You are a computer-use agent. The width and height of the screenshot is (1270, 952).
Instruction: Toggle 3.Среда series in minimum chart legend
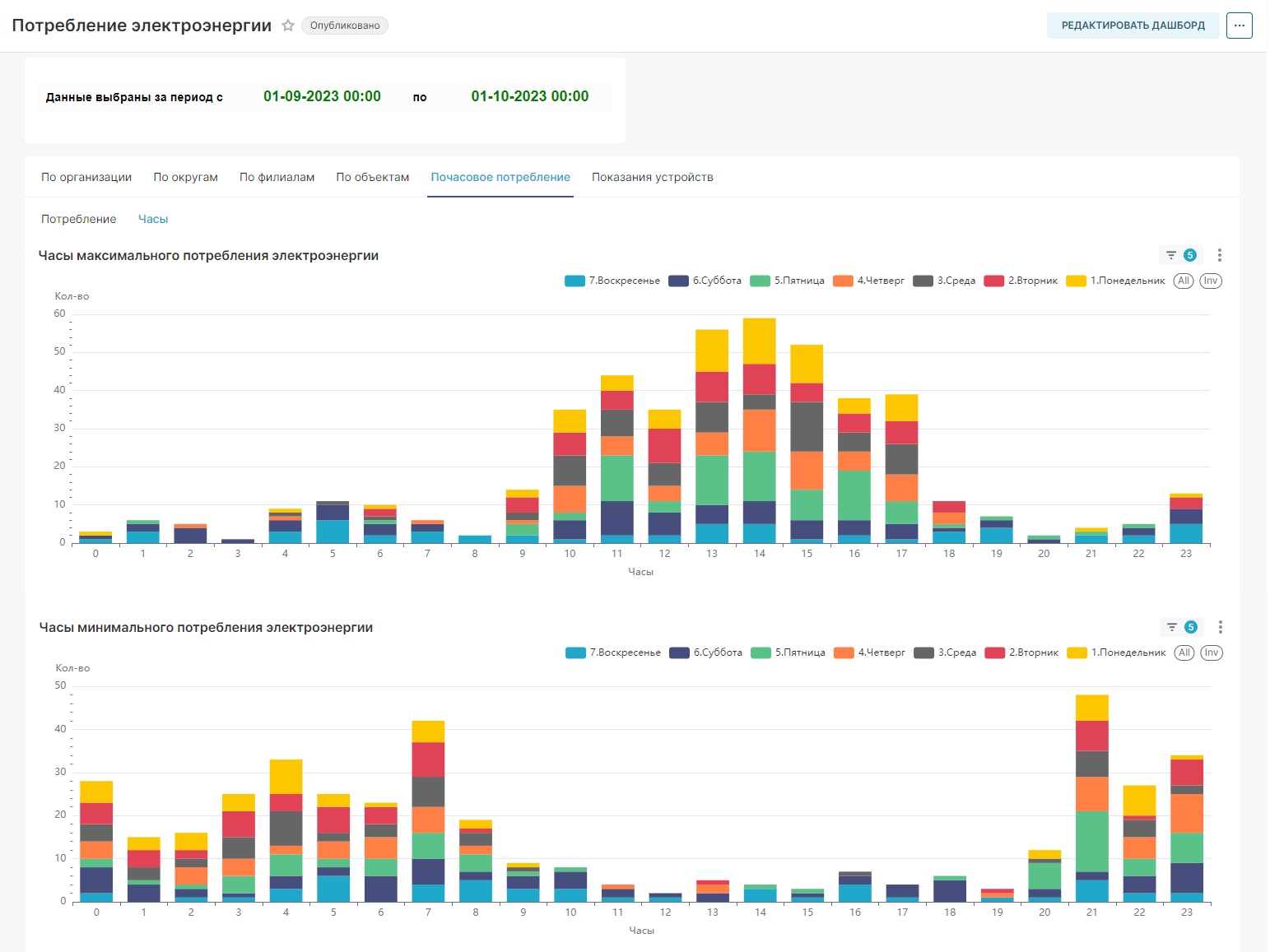click(945, 652)
